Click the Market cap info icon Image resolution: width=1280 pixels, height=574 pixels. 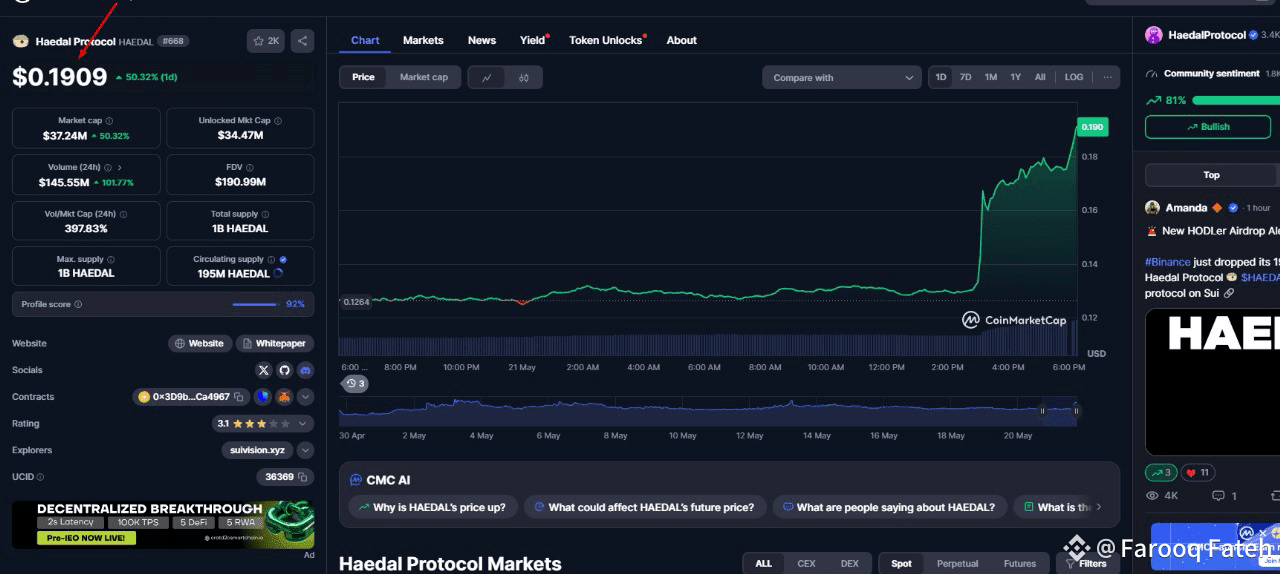[x=109, y=120]
